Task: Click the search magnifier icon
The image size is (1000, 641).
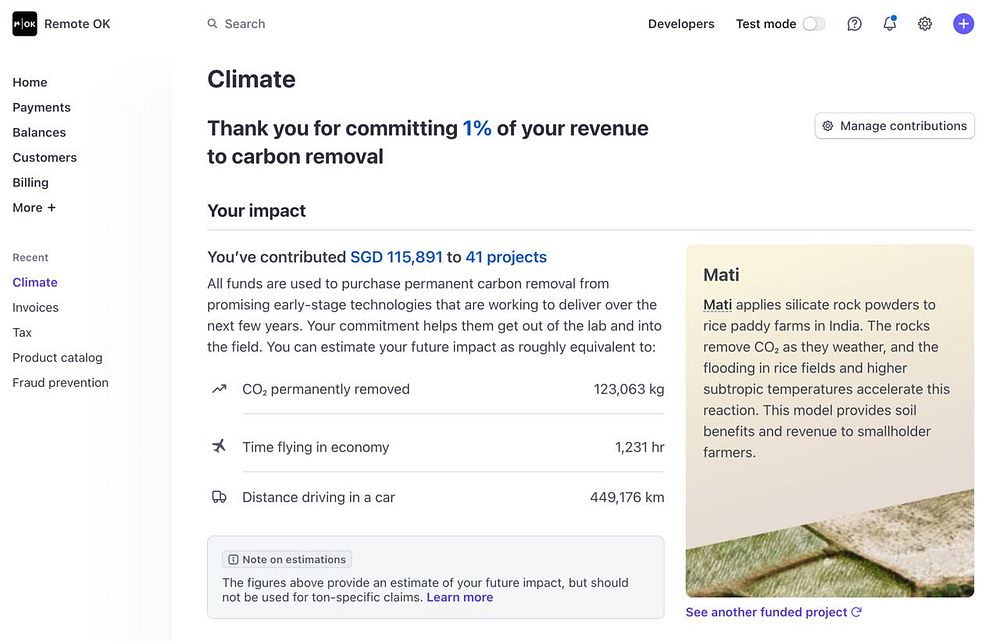Action: pyautogui.click(x=212, y=24)
